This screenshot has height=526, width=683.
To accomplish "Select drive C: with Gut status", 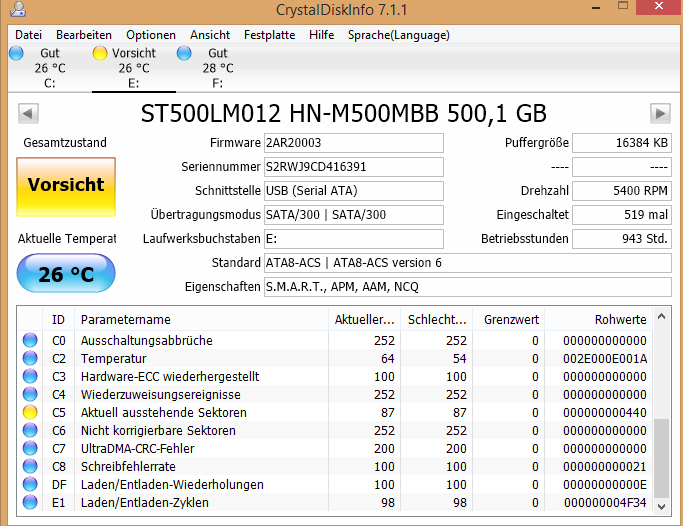I will pos(49,68).
